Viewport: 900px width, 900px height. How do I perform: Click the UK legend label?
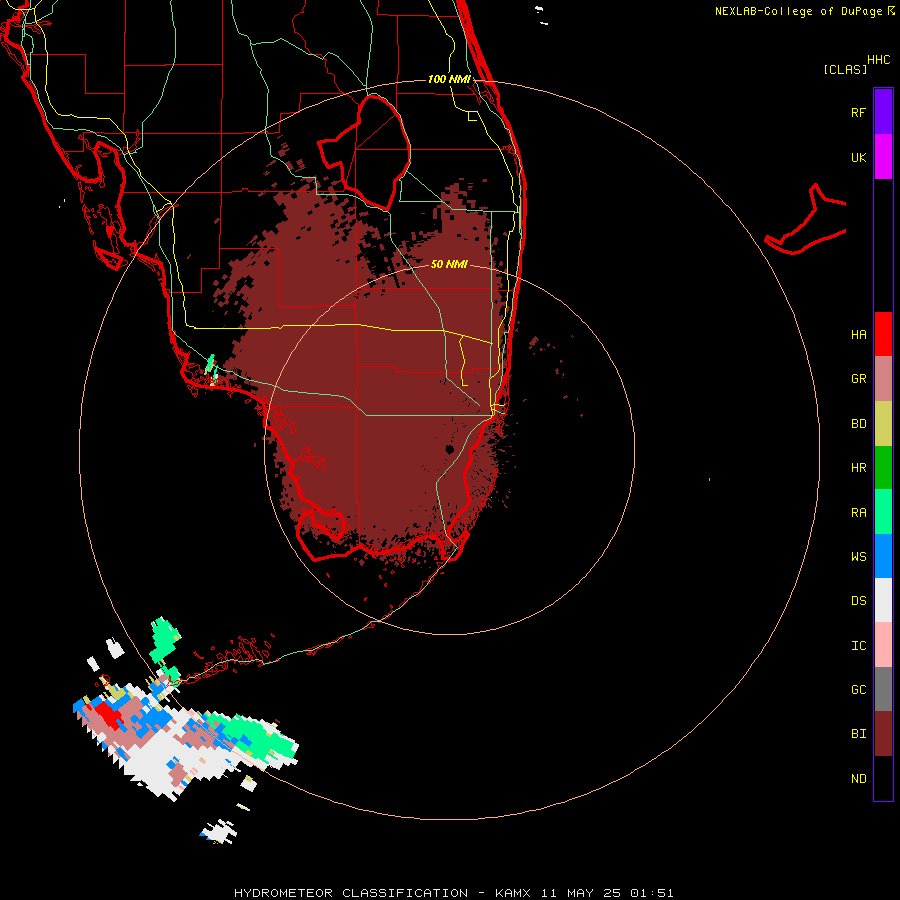858,157
